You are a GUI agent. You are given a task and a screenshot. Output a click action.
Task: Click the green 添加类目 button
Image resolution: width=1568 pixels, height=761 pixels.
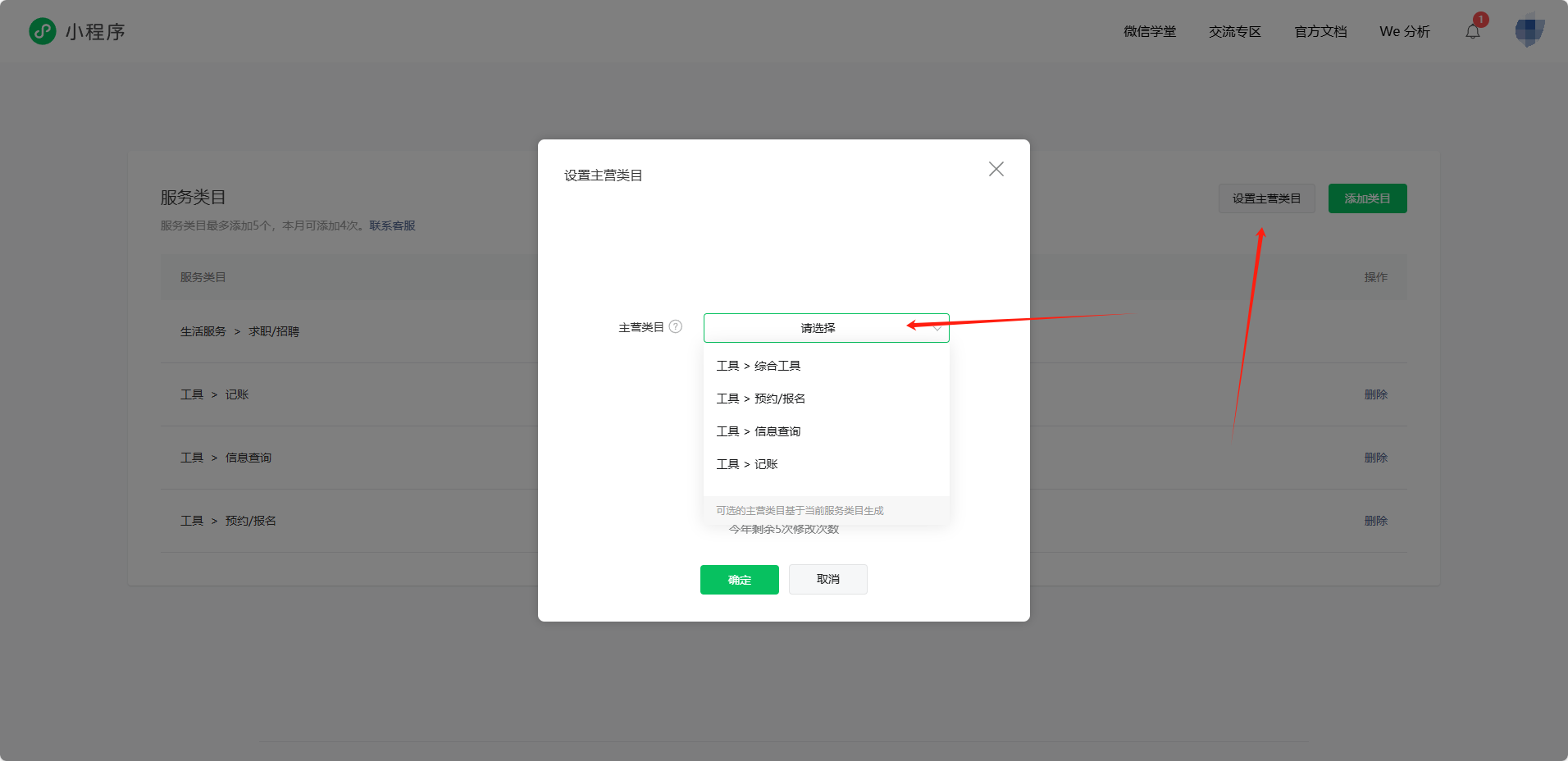click(1367, 198)
